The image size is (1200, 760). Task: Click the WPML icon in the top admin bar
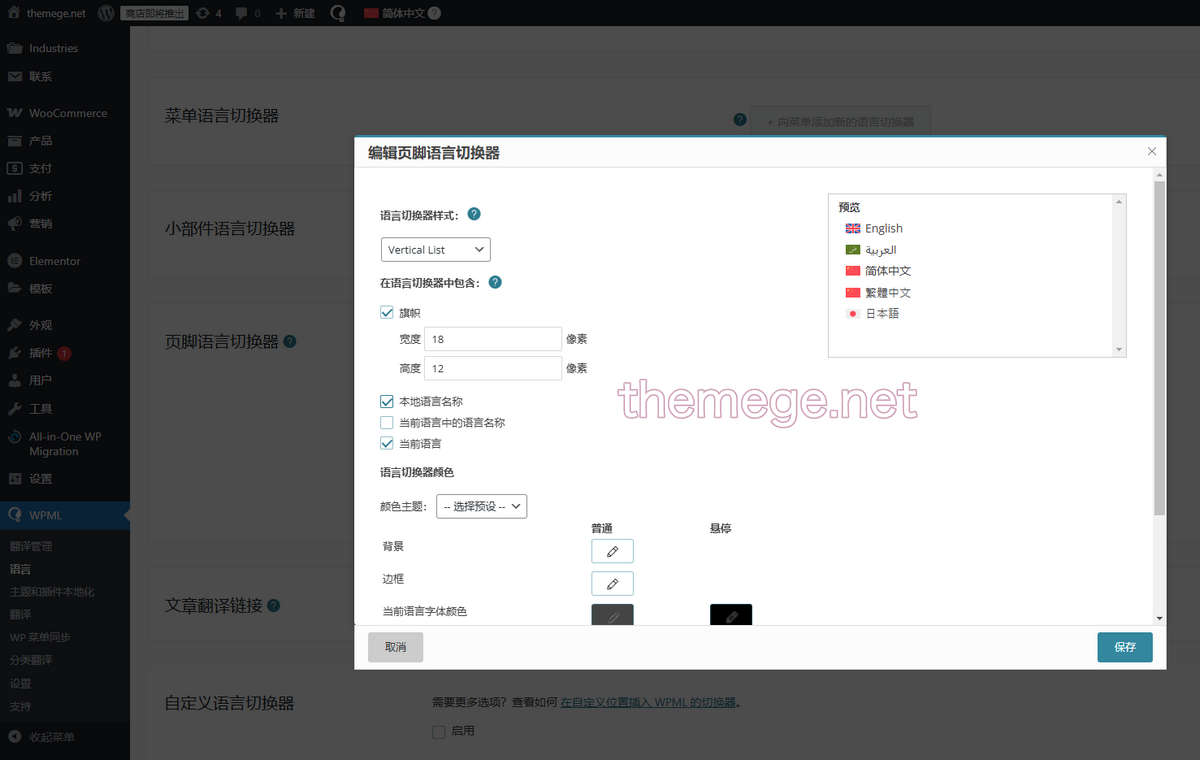(338, 13)
